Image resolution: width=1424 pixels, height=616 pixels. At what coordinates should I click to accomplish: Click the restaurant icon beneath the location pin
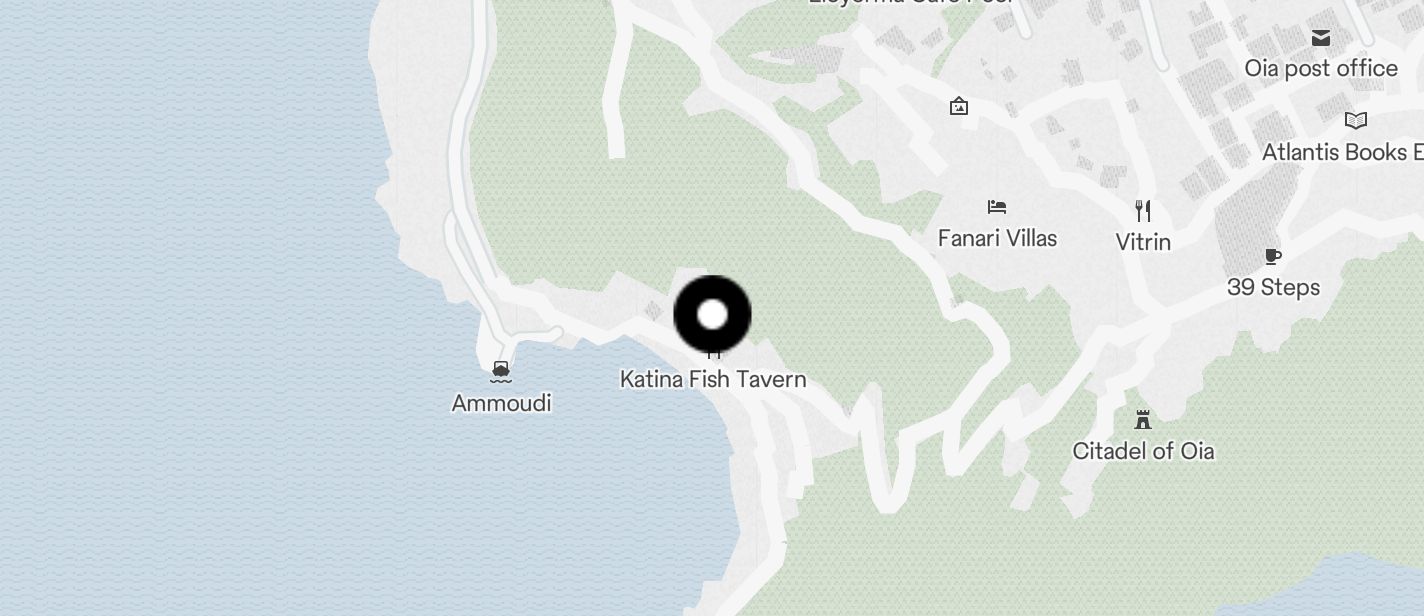pyautogui.click(x=713, y=354)
